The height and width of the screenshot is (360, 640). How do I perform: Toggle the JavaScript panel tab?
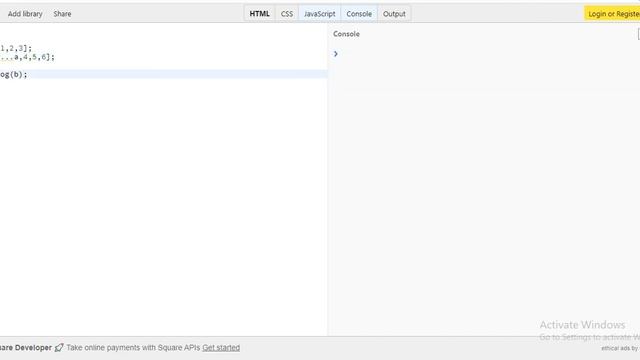coord(320,13)
